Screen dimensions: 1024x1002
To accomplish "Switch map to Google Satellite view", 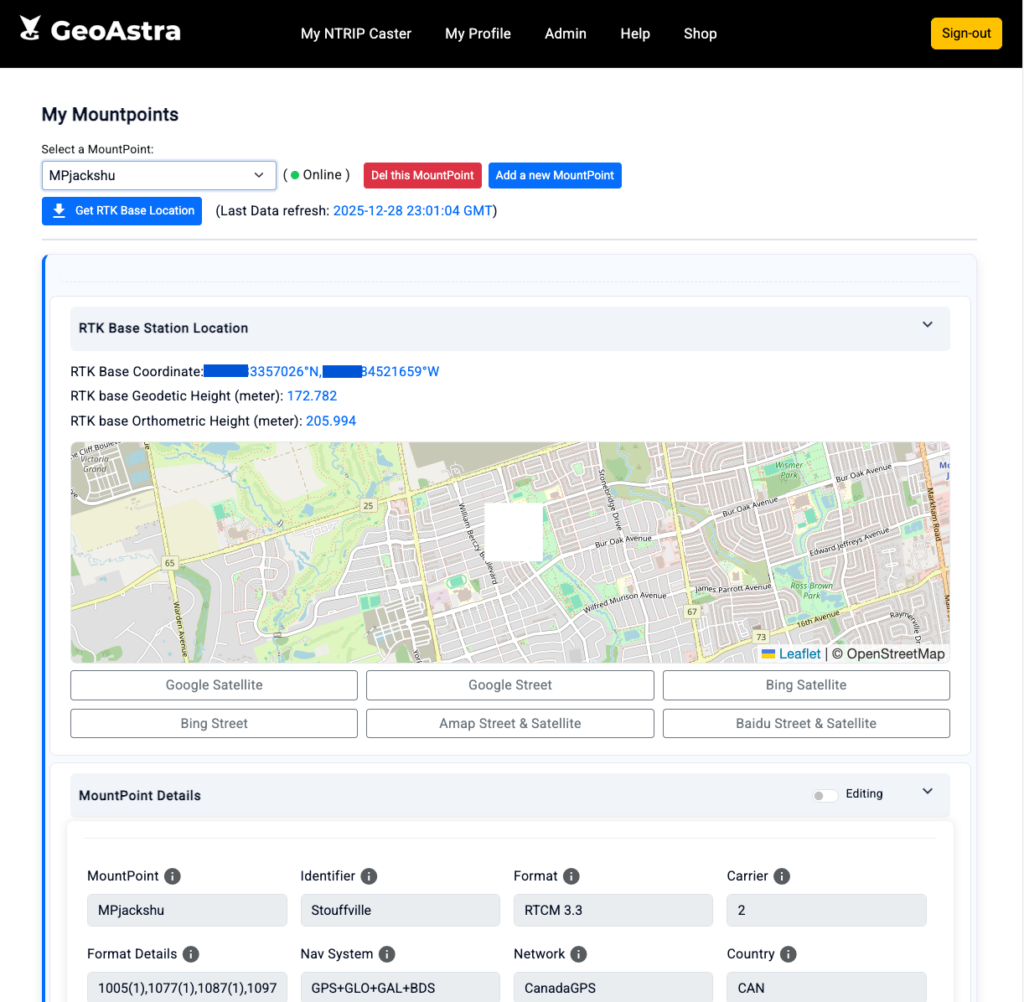I will [x=214, y=685].
